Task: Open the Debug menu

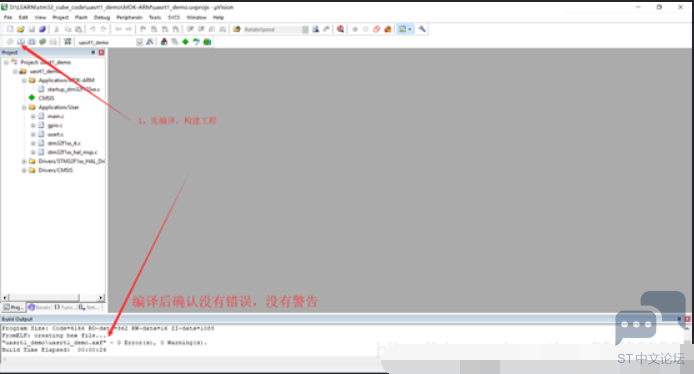Action: click(x=102, y=17)
